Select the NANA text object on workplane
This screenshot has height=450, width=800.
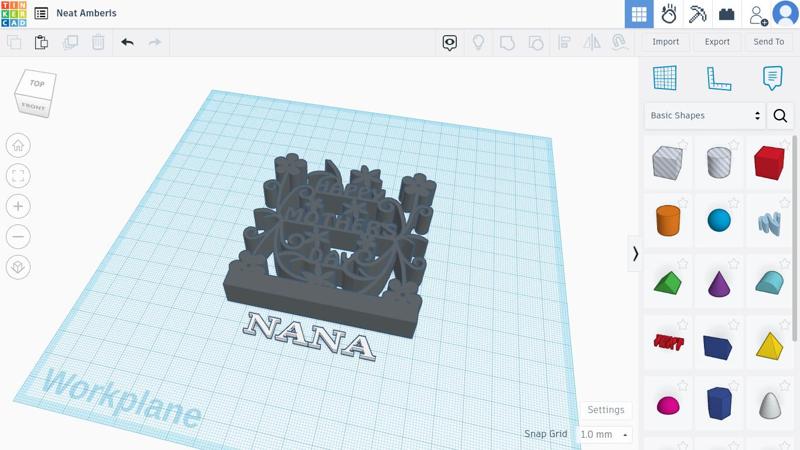(x=310, y=336)
